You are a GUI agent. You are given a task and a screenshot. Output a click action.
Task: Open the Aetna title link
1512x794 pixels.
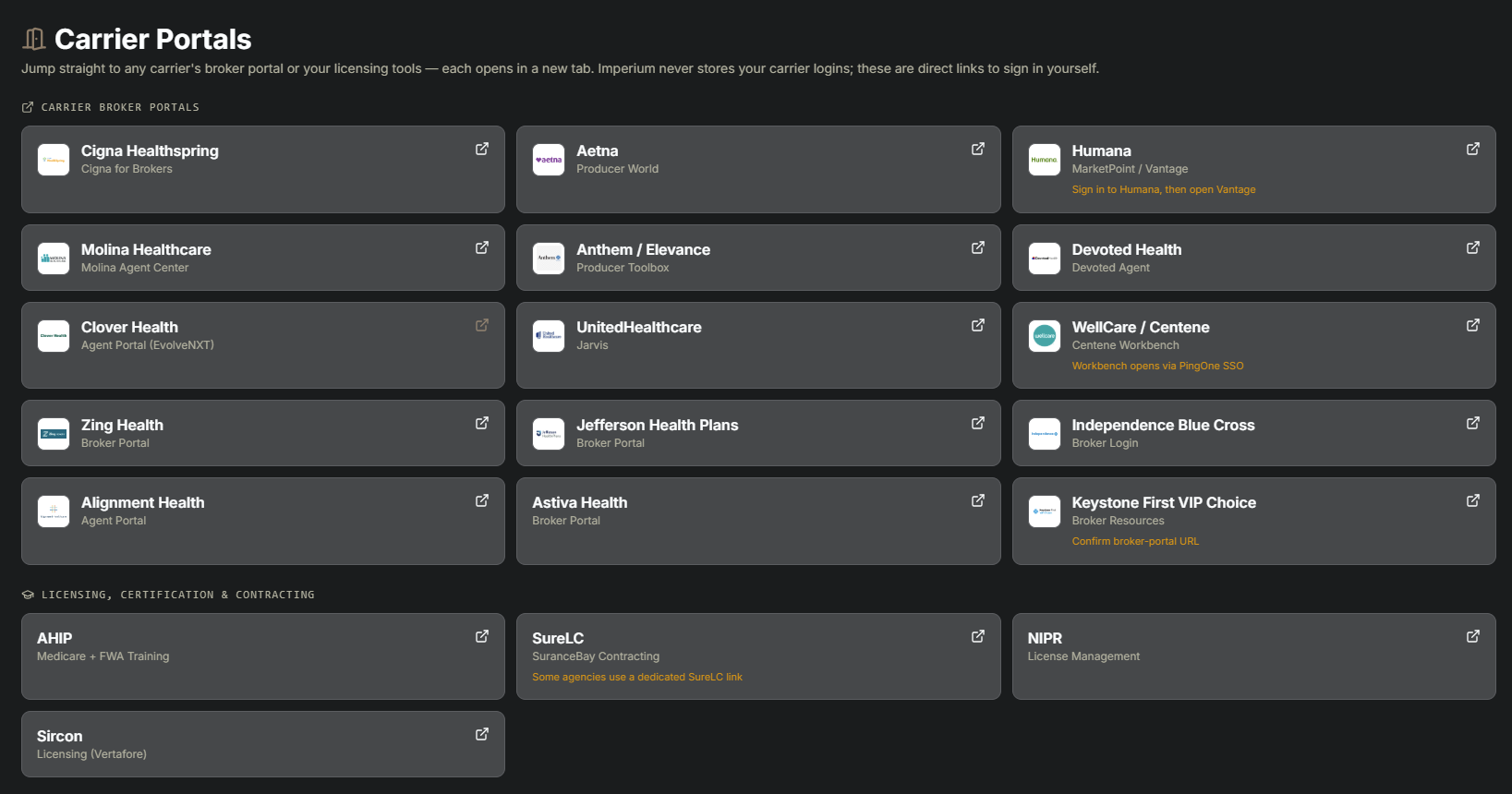[x=598, y=150]
